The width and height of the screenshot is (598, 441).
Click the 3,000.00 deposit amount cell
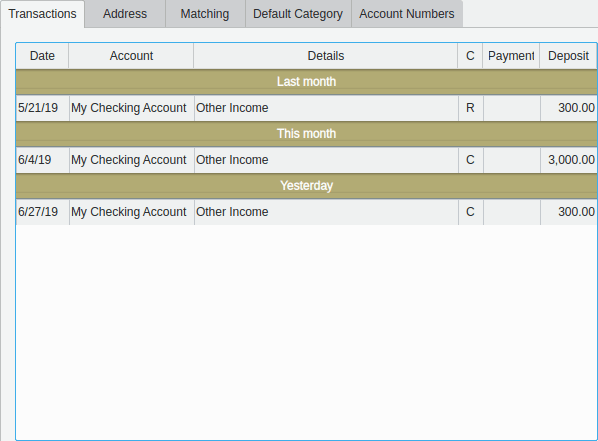569,160
